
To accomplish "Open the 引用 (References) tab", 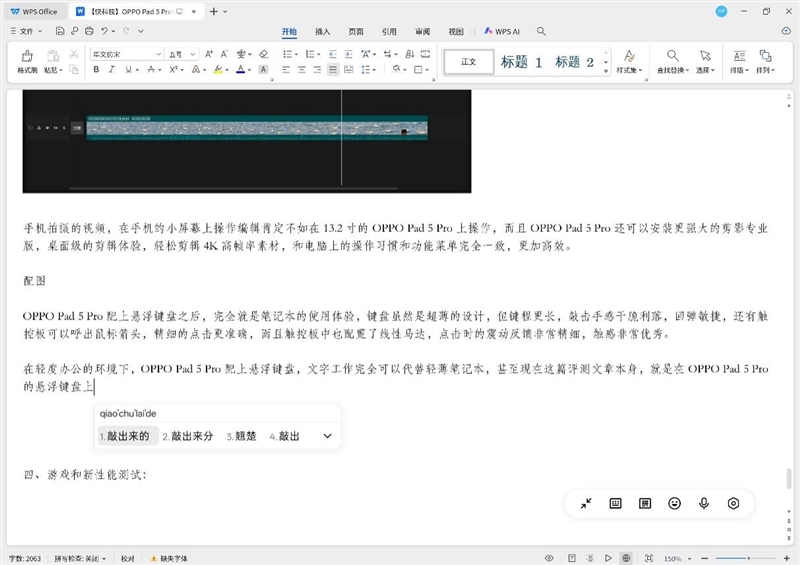I will click(389, 32).
